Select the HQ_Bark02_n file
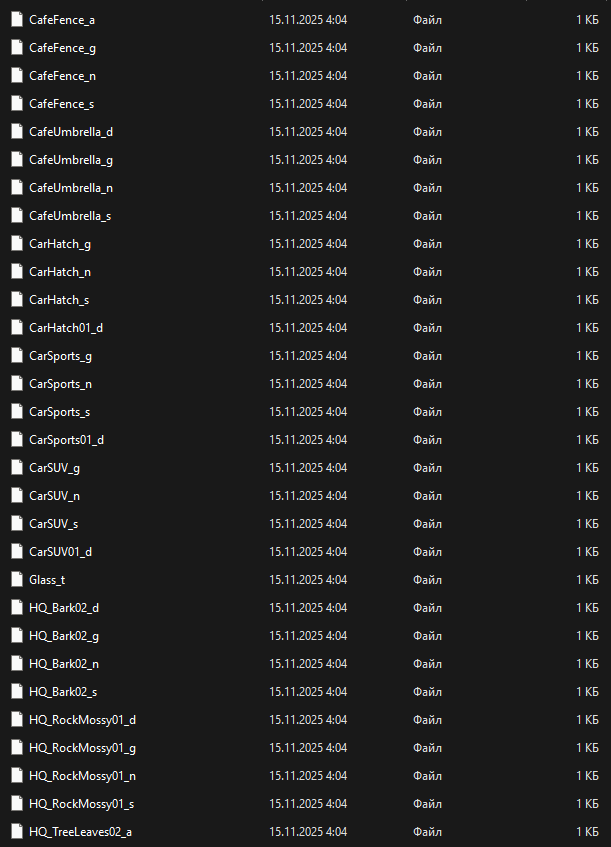This screenshot has width=611, height=847. [x=64, y=663]
